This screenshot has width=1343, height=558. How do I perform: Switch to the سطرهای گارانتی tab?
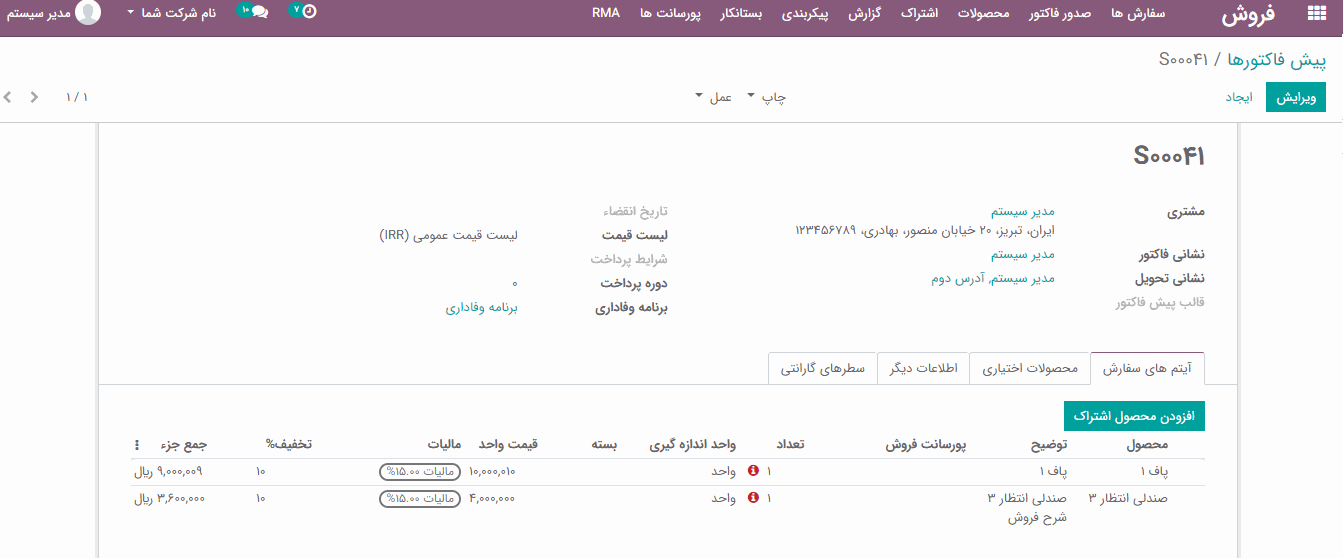[x=822, y=368]
